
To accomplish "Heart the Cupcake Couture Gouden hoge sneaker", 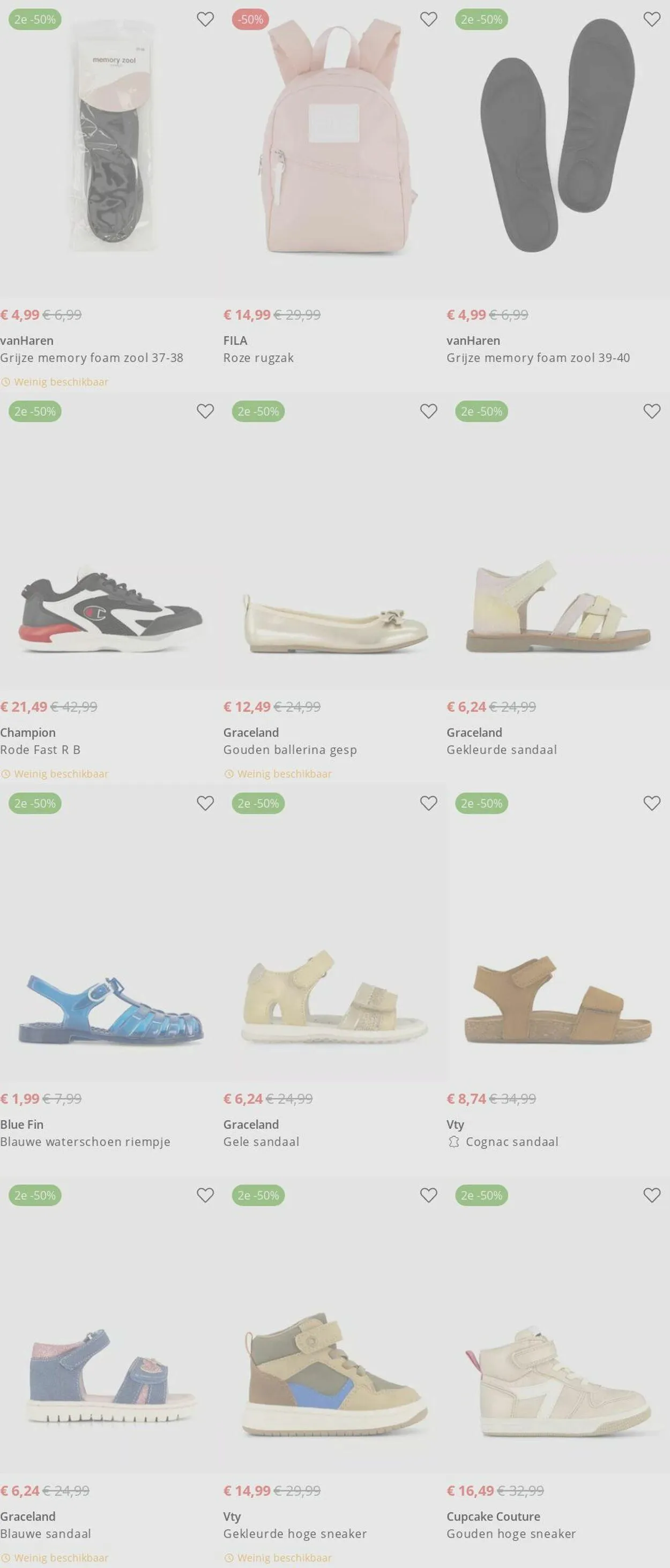I will click(x=652, y=1196).
